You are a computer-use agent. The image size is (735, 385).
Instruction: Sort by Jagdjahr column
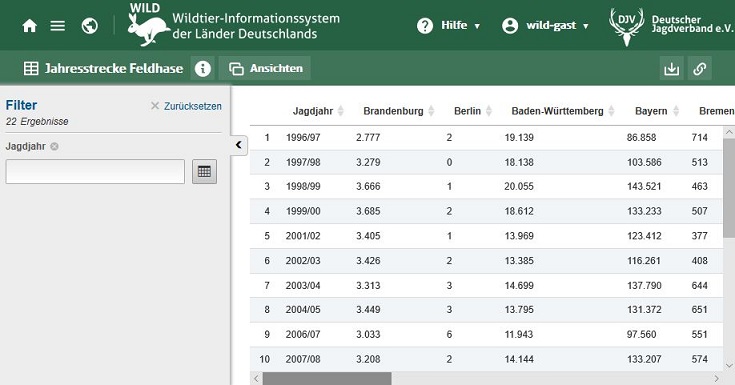318,111
